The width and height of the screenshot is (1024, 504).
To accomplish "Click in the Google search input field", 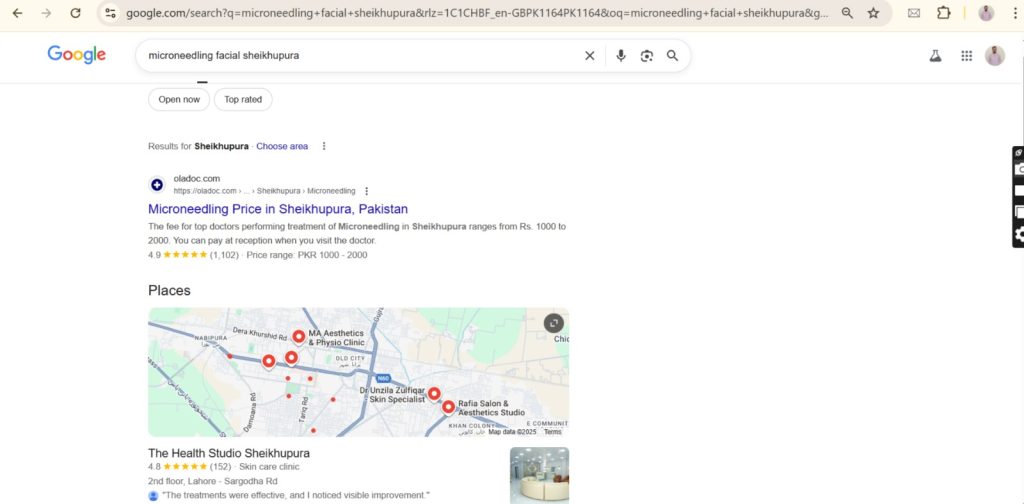I will click(x=360, y=56).
